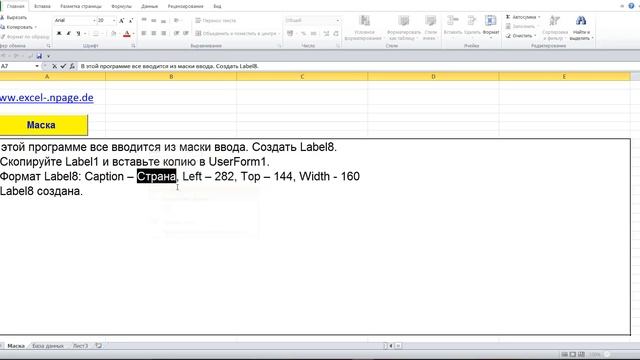Align text to middle of cell
This screenshot has width=640, height=360.
tap(153, 20)
